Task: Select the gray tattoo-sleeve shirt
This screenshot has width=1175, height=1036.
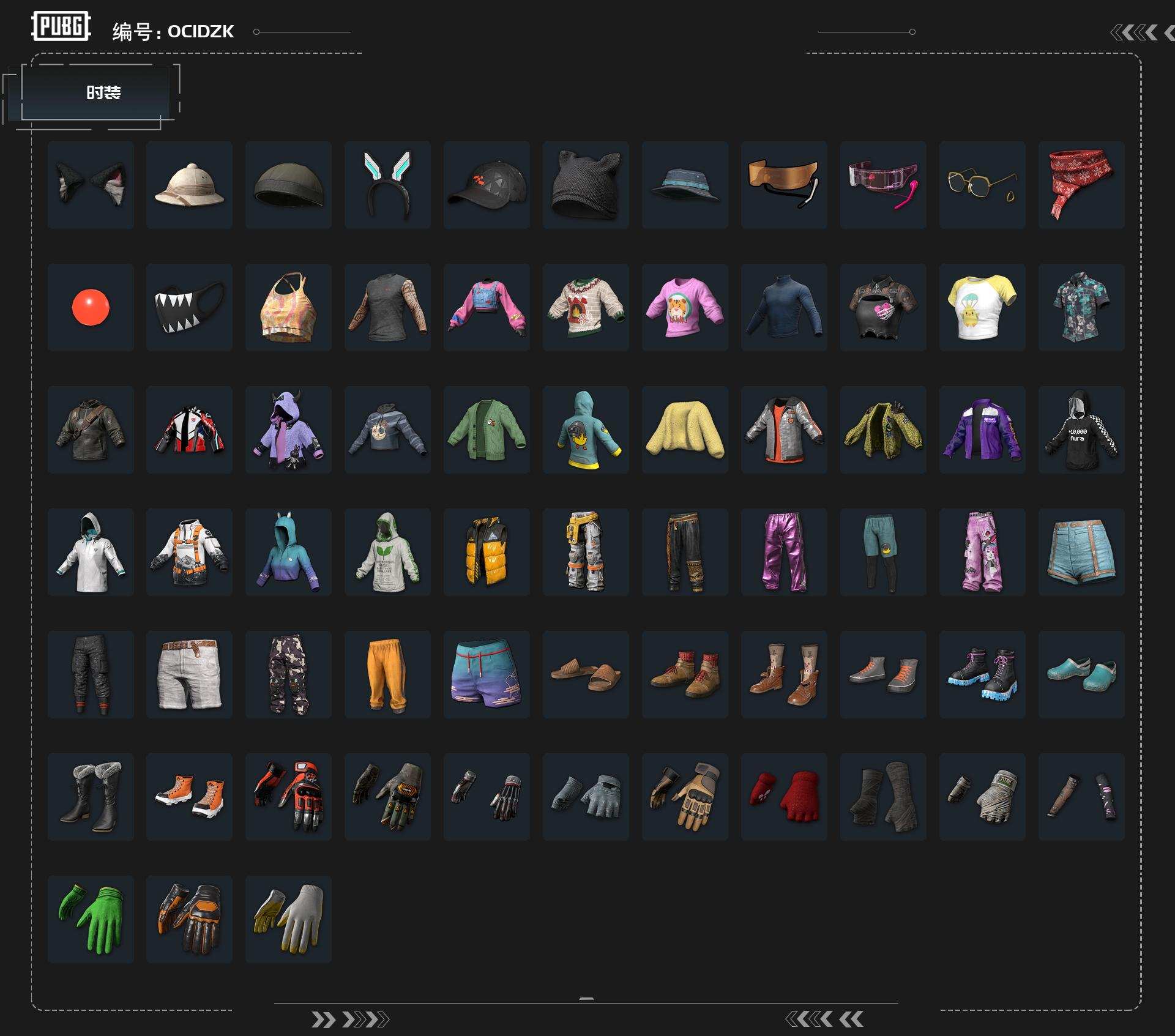Action: (388, 307)
